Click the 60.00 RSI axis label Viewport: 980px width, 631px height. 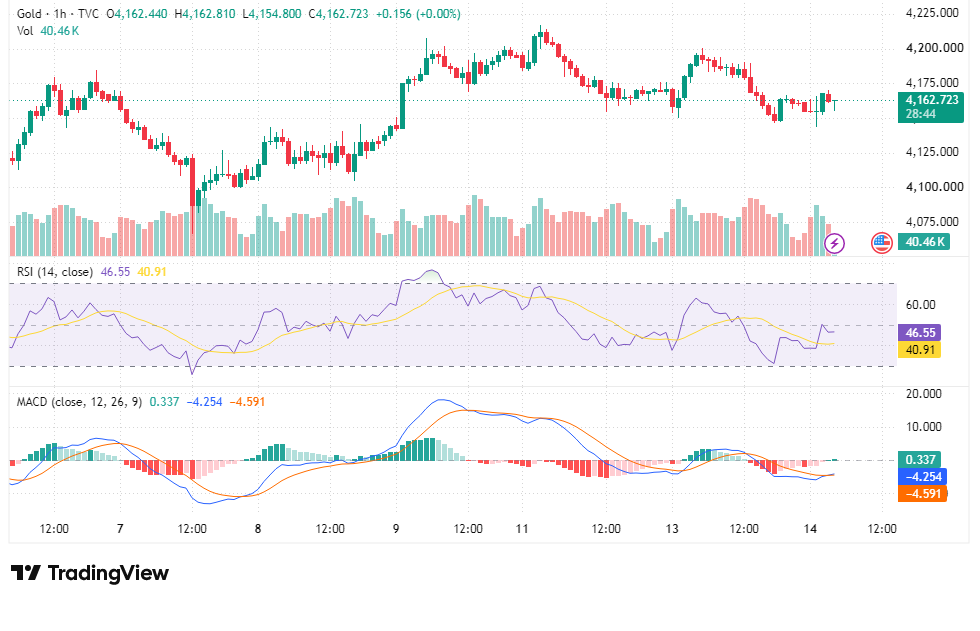921,305
